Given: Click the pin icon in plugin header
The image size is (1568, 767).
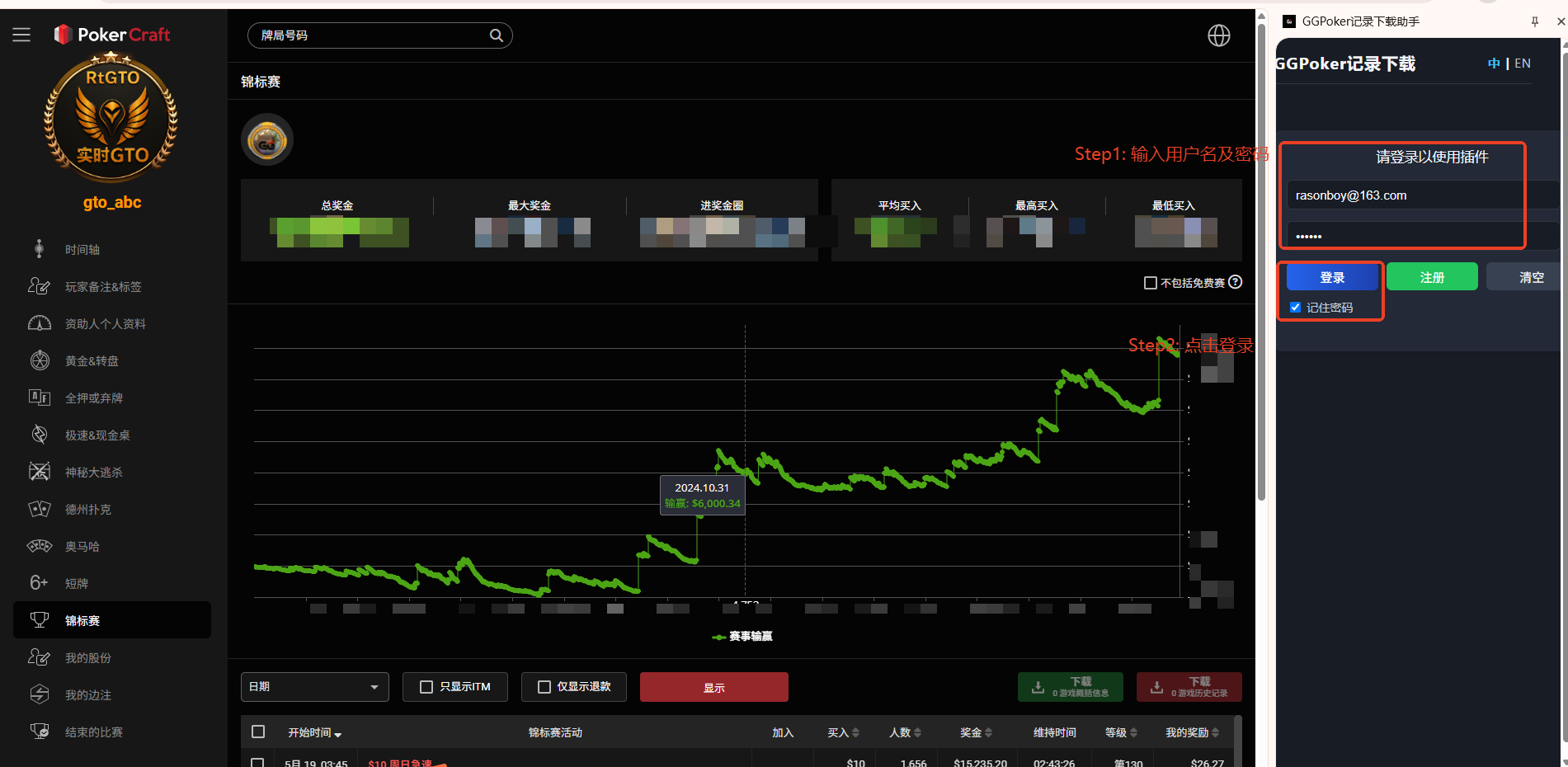Looking at the screenshot, I should point(1534,21).
